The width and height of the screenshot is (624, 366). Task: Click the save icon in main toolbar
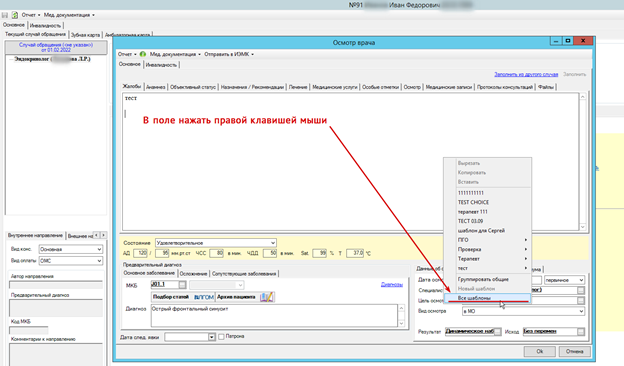[x=5, y=15]
